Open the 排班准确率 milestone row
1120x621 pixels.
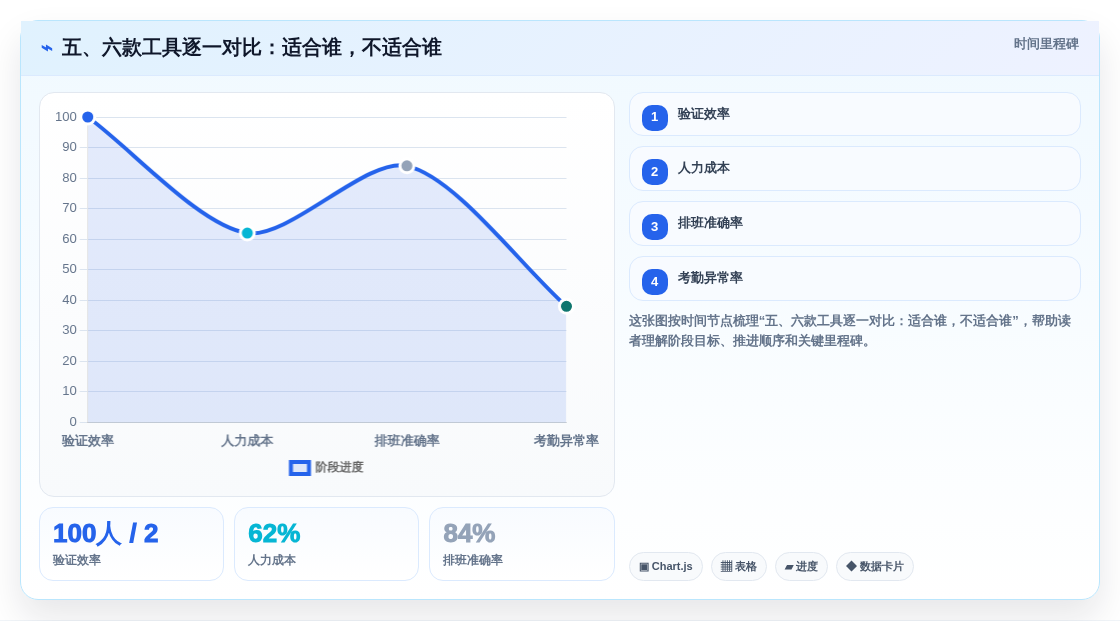854,224
